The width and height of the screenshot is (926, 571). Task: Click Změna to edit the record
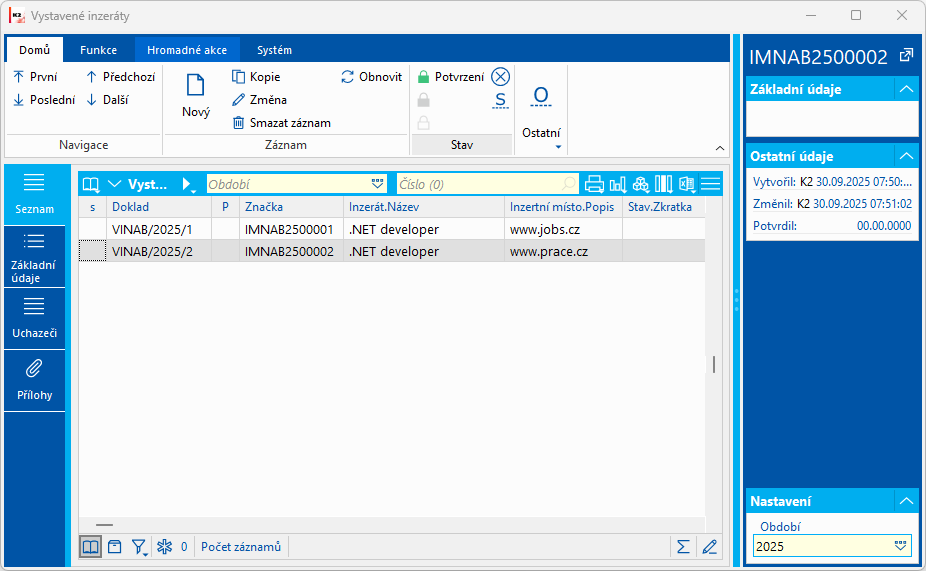point(259,100)
